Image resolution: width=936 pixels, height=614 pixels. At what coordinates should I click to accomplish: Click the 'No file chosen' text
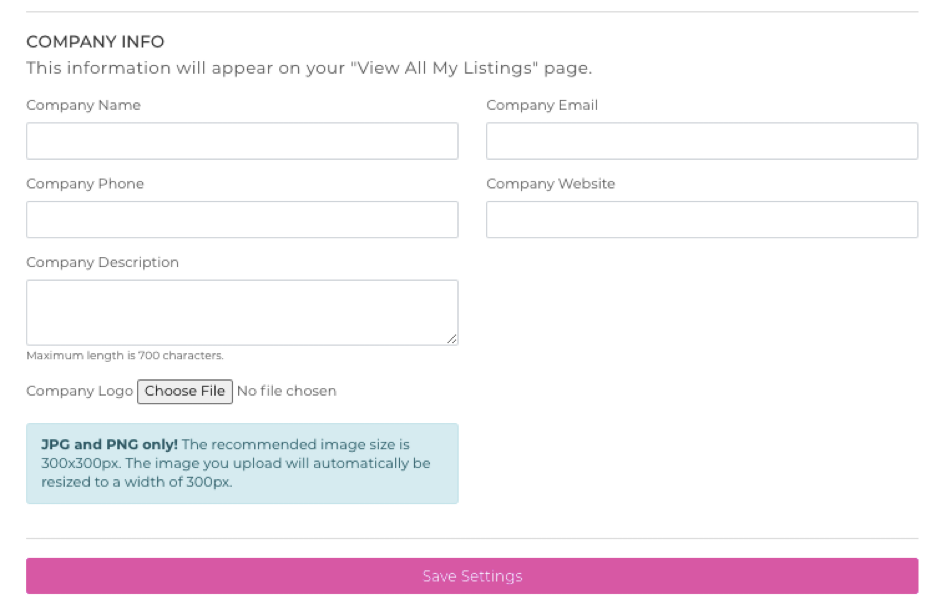click(x=286, y=391)
